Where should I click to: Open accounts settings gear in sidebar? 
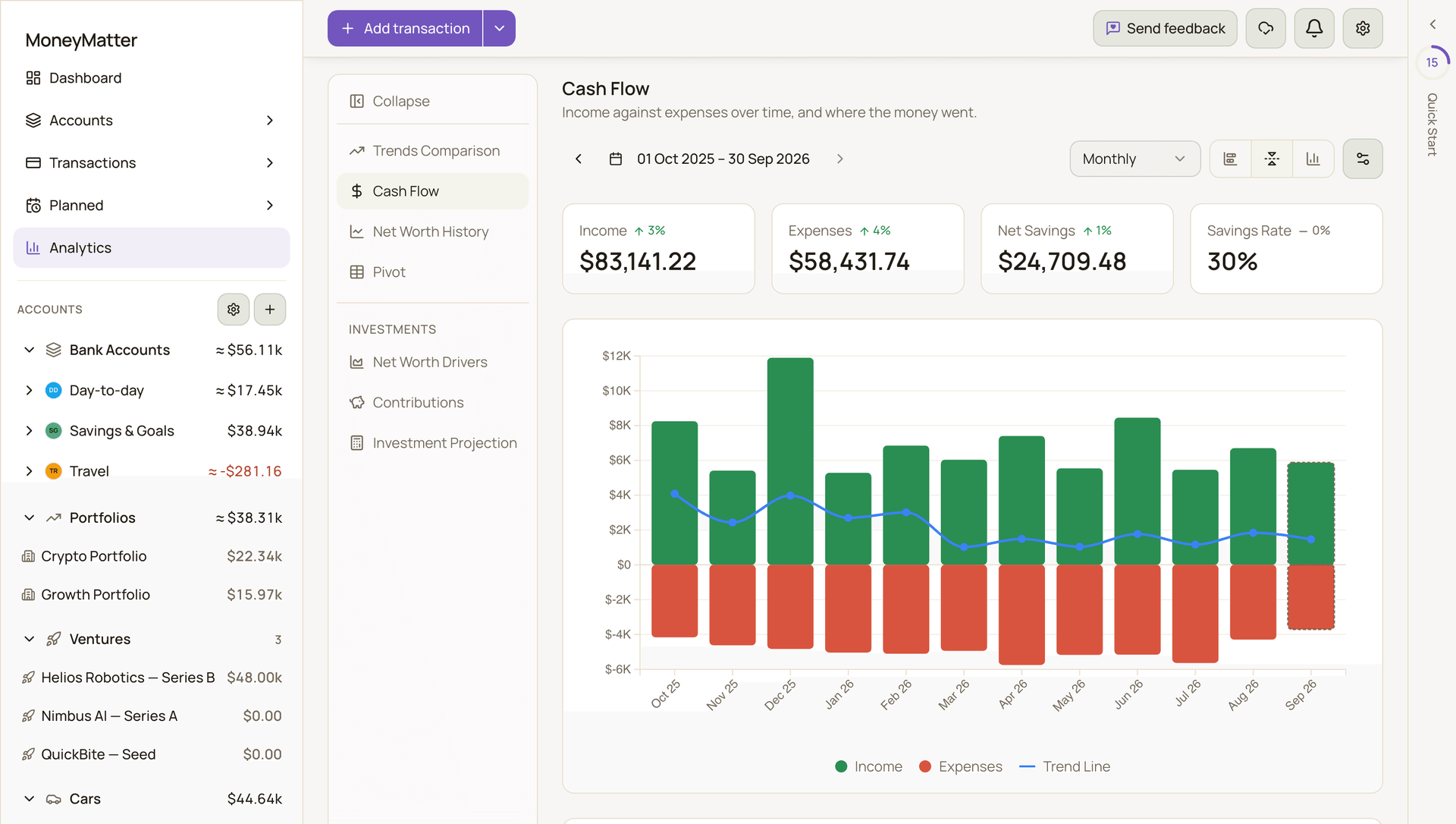click(234, 310)
